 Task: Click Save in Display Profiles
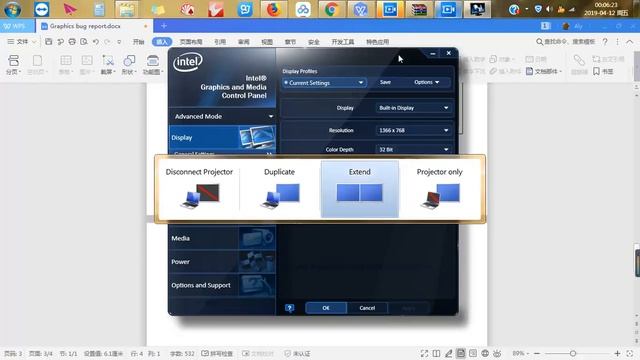tap(385, 82)
